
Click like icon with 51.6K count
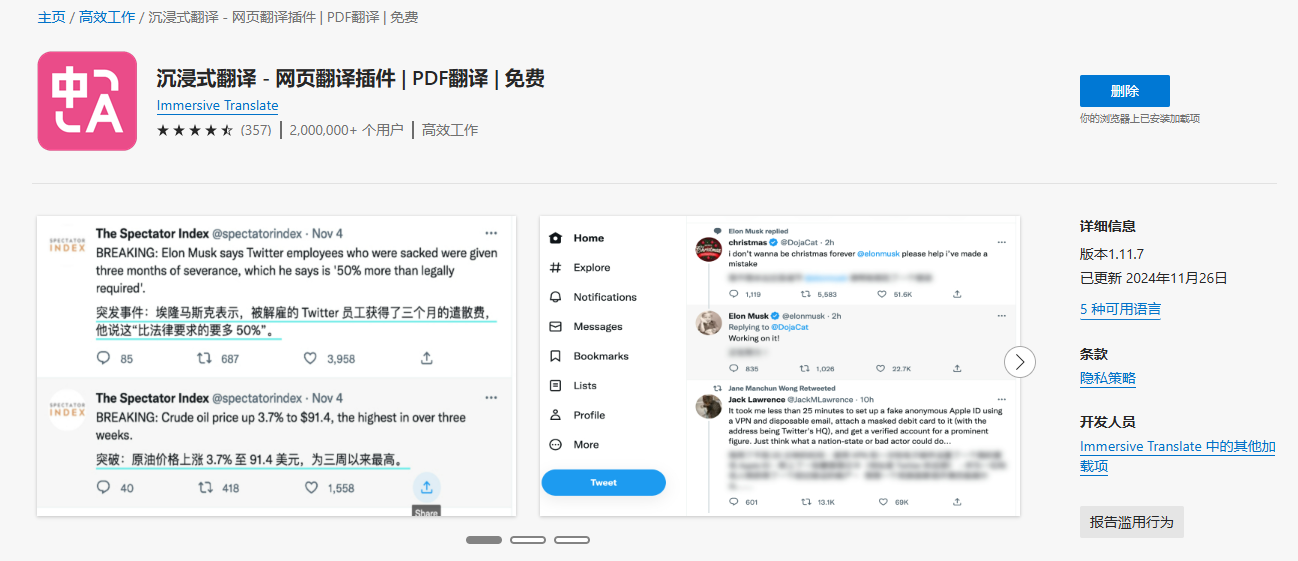click(881, 294)
